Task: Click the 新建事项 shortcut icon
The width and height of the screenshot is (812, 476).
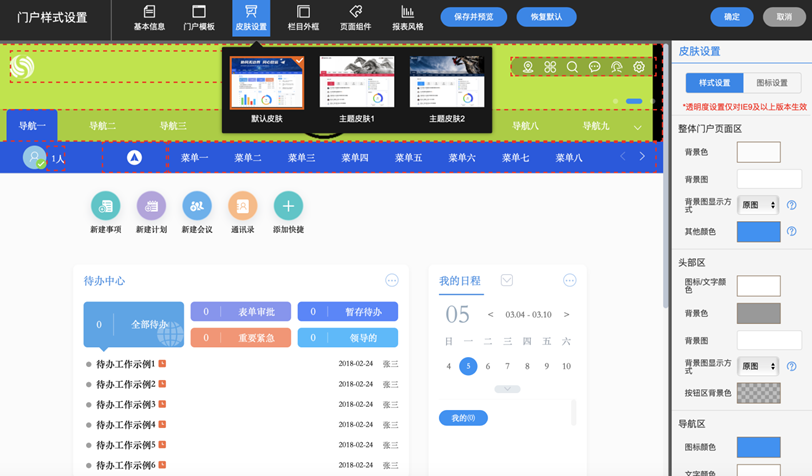Action: (x=105, y=206)
